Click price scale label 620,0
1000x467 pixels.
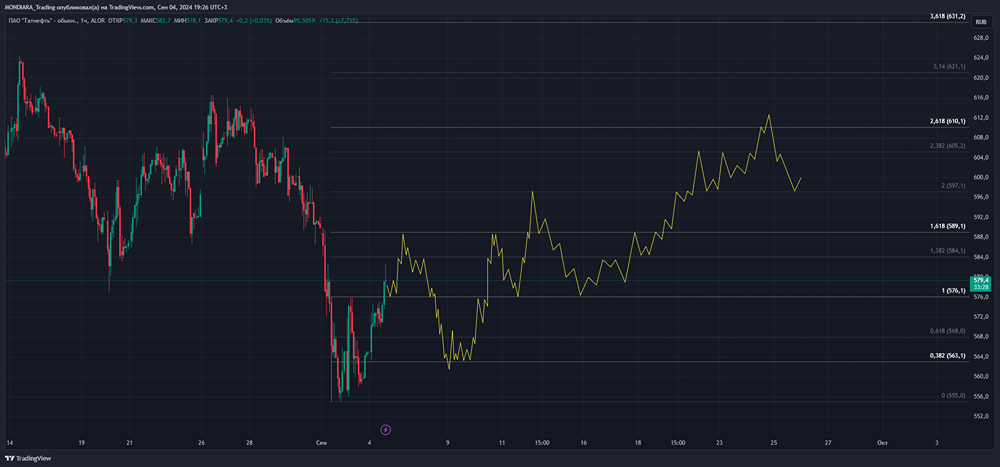[x=979, y=78]
